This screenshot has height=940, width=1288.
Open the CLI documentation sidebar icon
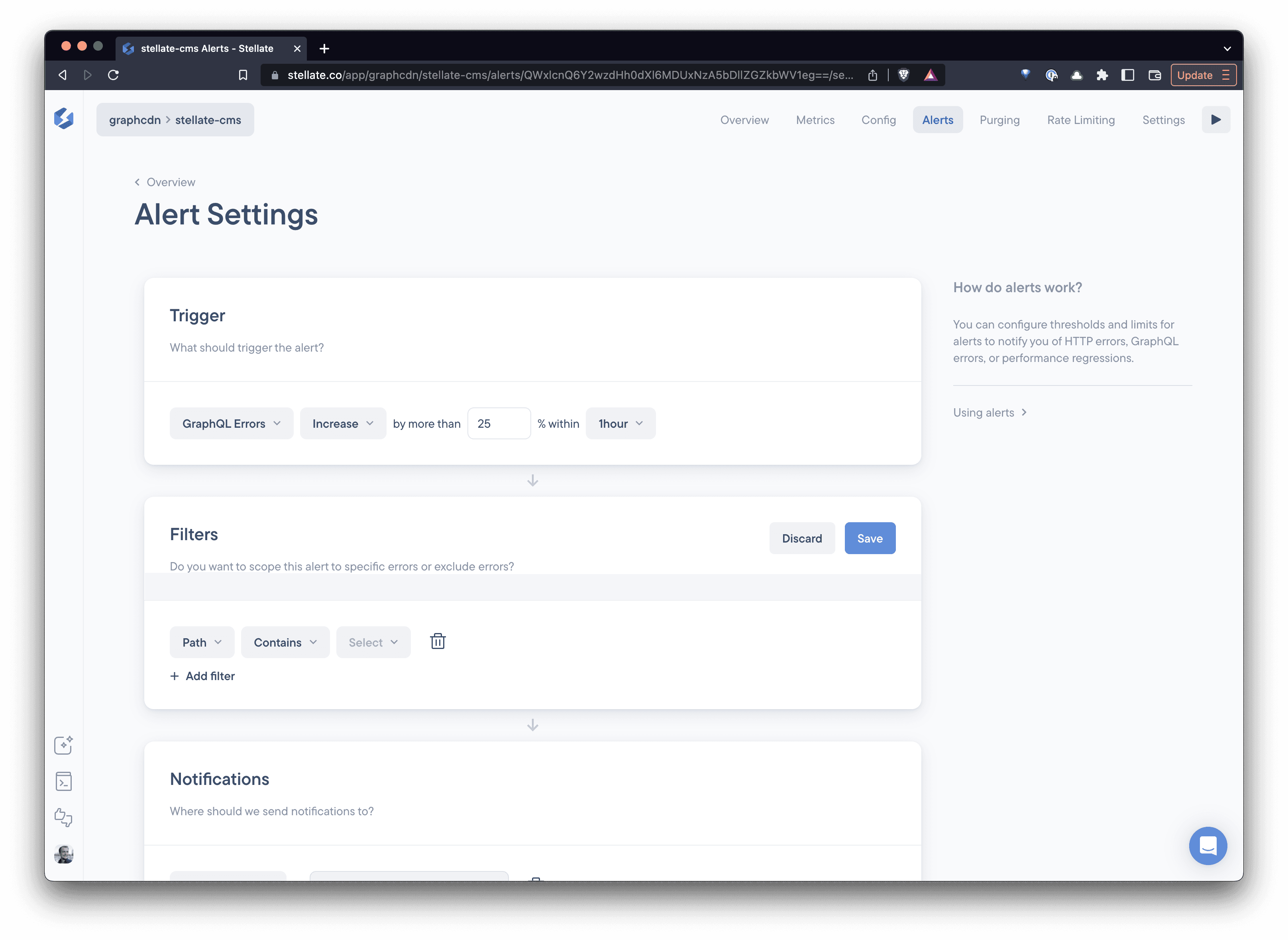[64, 781]
